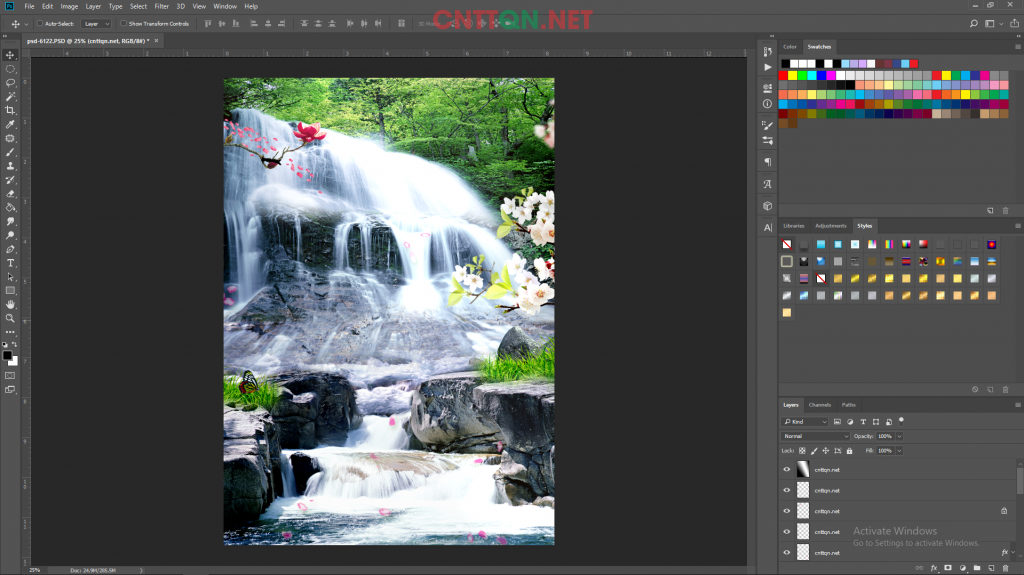Open the Filter menu

161,7
